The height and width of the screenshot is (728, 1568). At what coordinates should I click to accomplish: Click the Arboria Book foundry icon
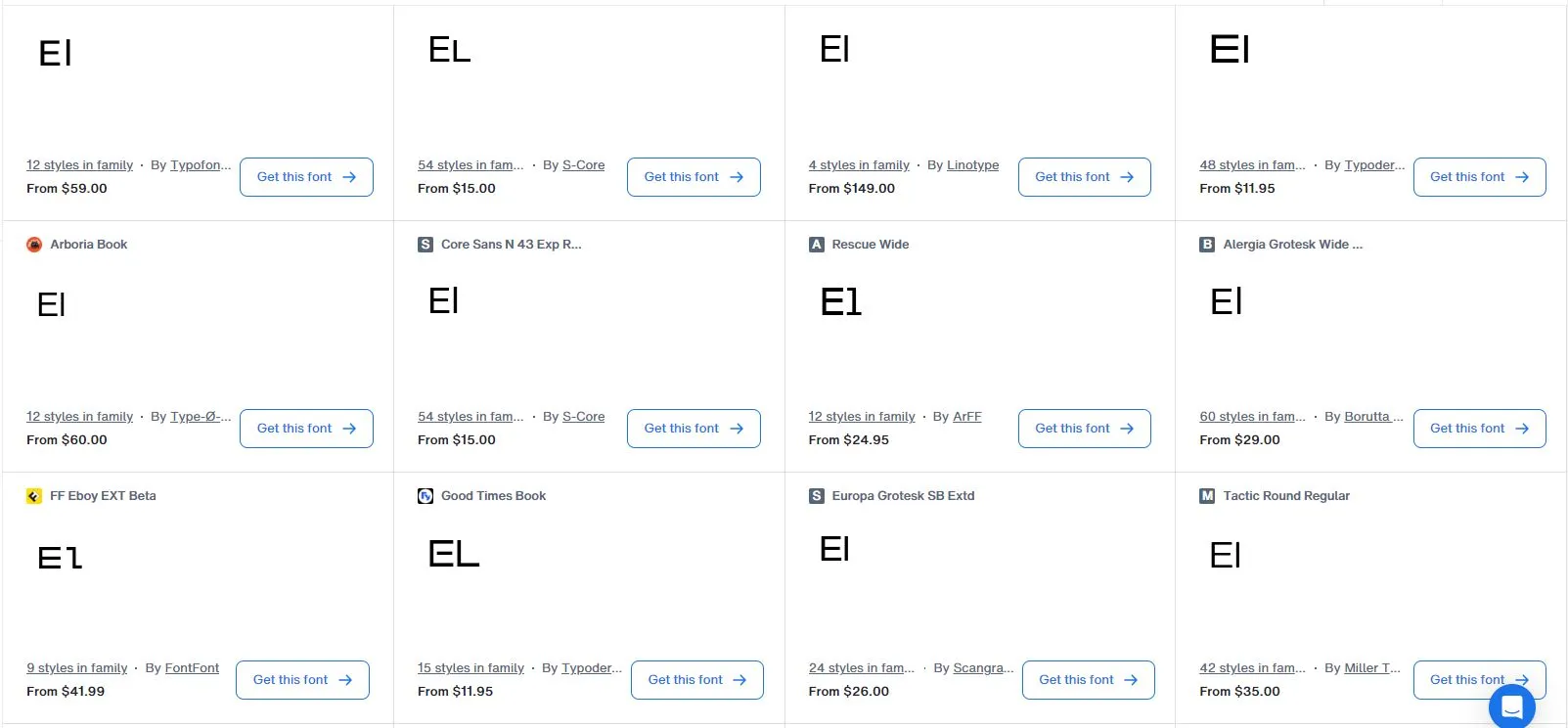point(34,245)
